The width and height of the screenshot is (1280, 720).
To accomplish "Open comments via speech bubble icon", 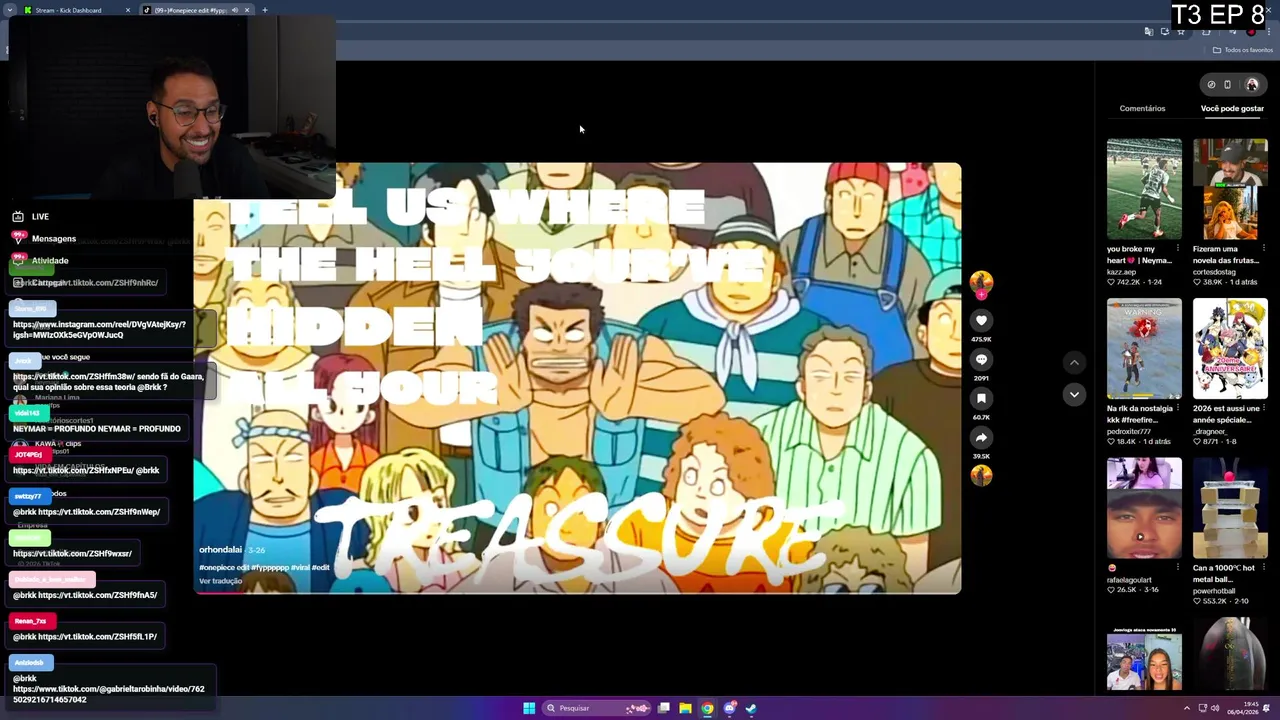I will [981, 359].
